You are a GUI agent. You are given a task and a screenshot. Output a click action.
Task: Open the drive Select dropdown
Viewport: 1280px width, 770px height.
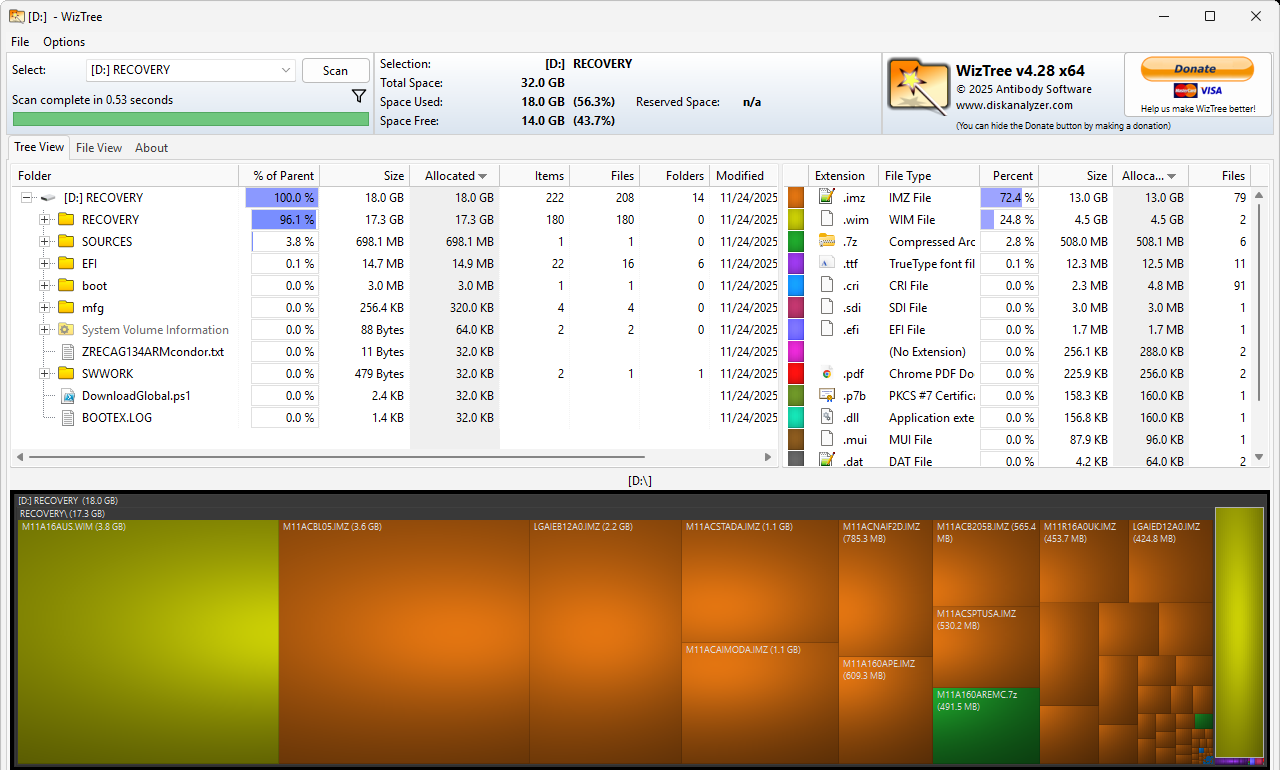pos(285,70)
